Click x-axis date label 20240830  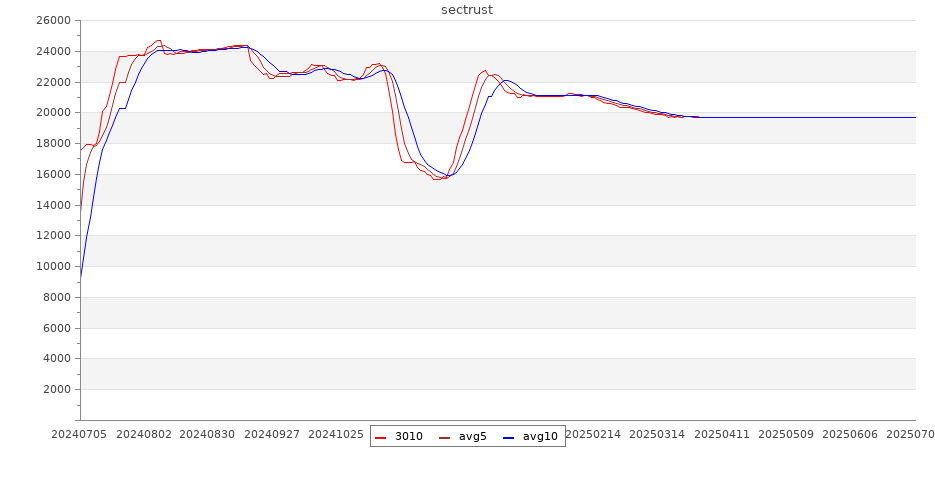(x=208, y=434)
